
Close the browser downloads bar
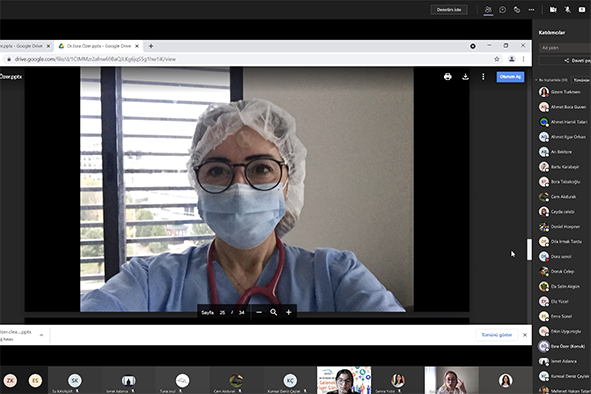tap(525, 335)
